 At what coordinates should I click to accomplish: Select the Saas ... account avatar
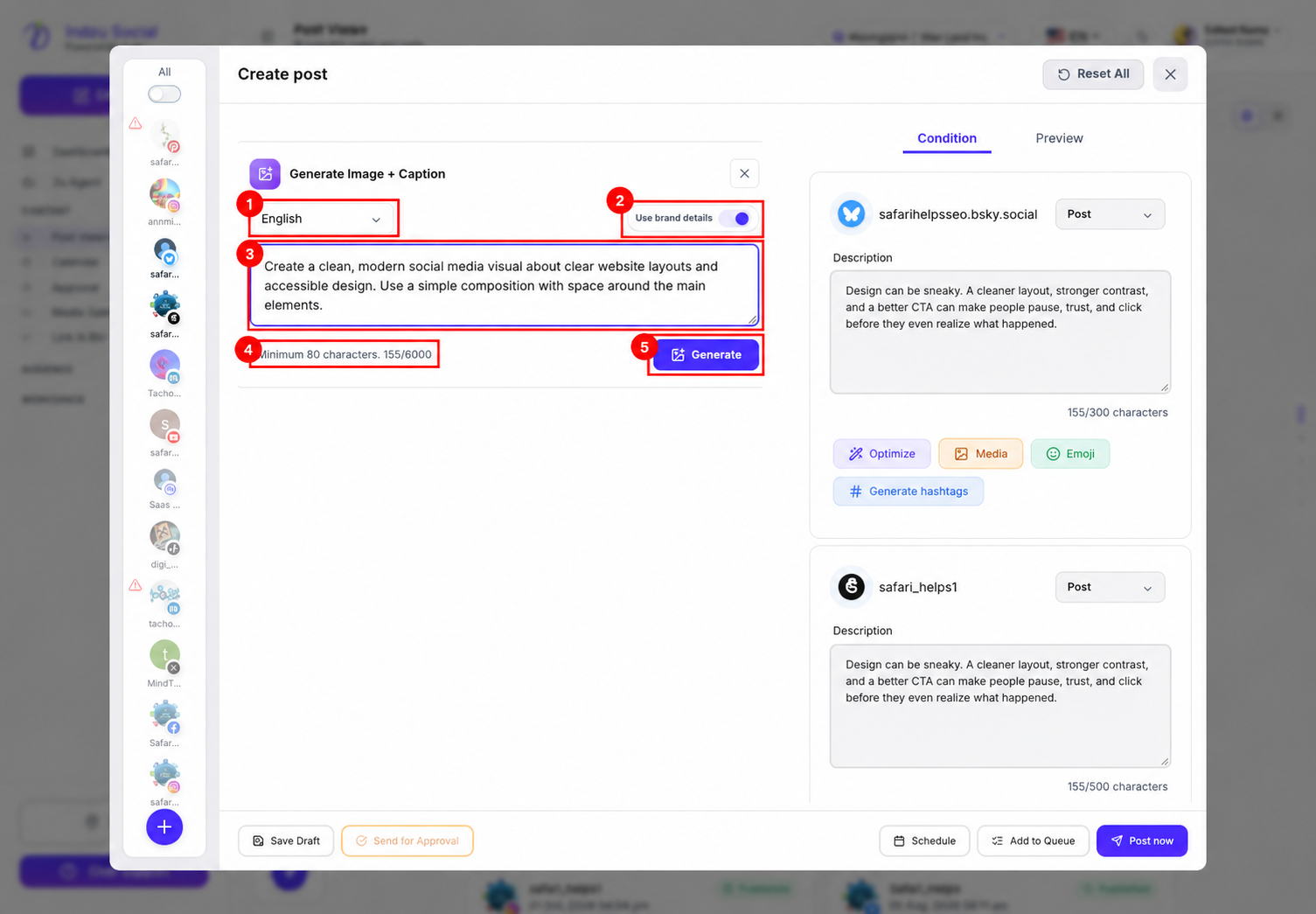tap(164, 483)
